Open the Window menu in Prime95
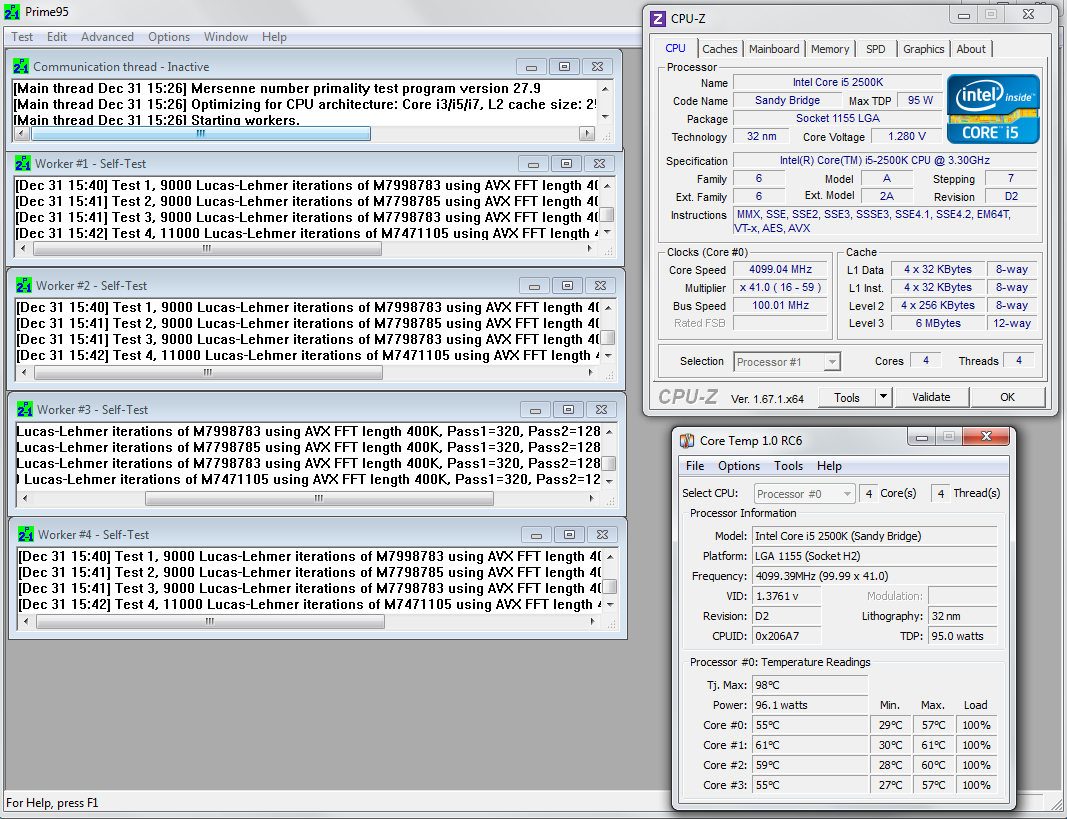Screen dimensions: 1067x819 pos(226,37)
